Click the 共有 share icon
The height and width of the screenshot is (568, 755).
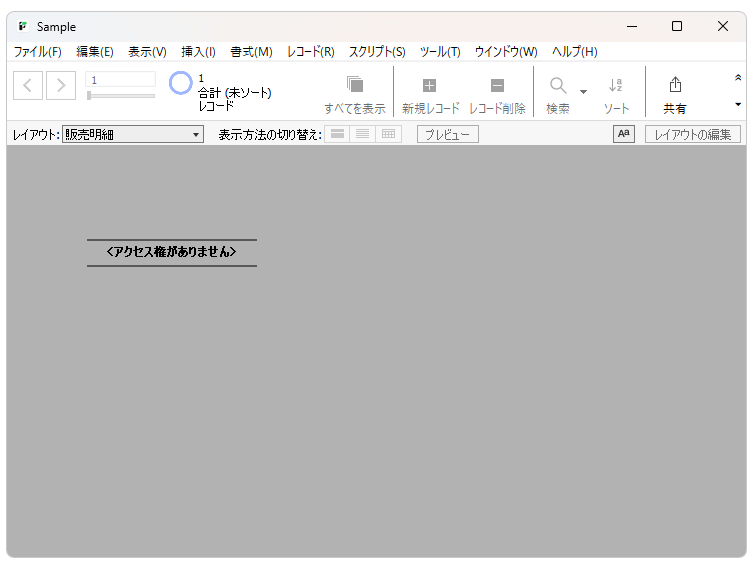(675, 85)
